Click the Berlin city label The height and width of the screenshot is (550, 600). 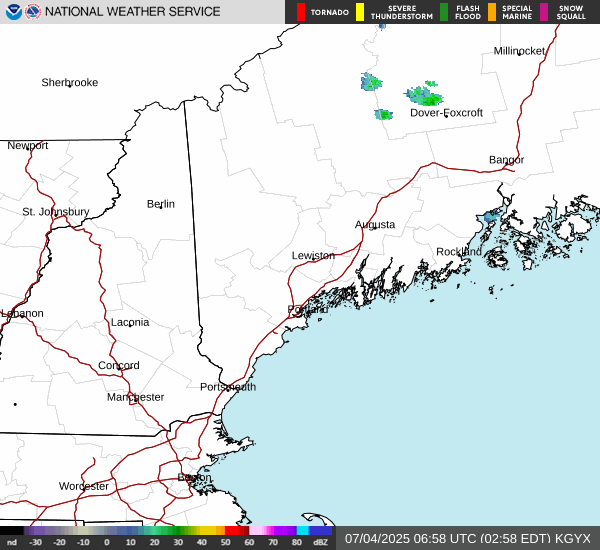[x=161, y=204]
